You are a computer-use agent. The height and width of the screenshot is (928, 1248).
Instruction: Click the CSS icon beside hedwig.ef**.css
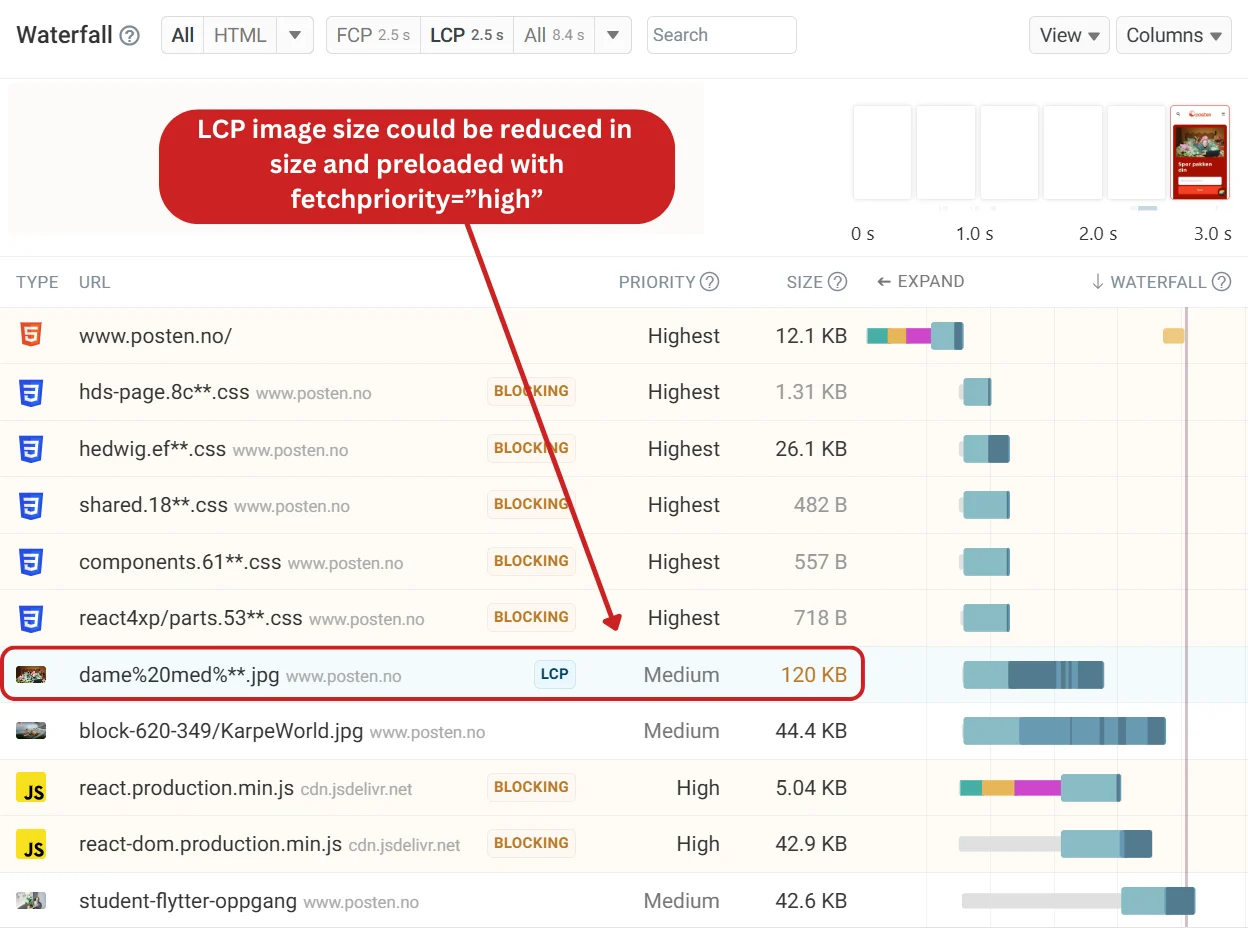point(31,449)
